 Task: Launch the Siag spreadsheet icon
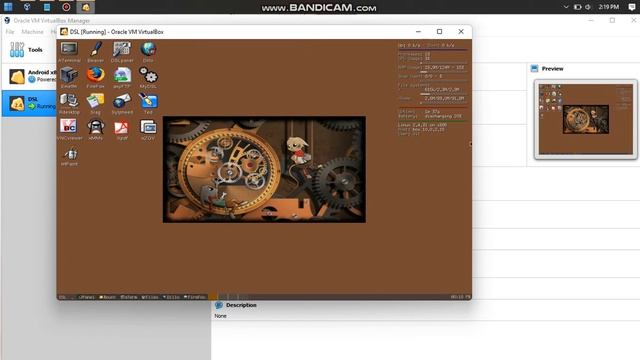96,101
